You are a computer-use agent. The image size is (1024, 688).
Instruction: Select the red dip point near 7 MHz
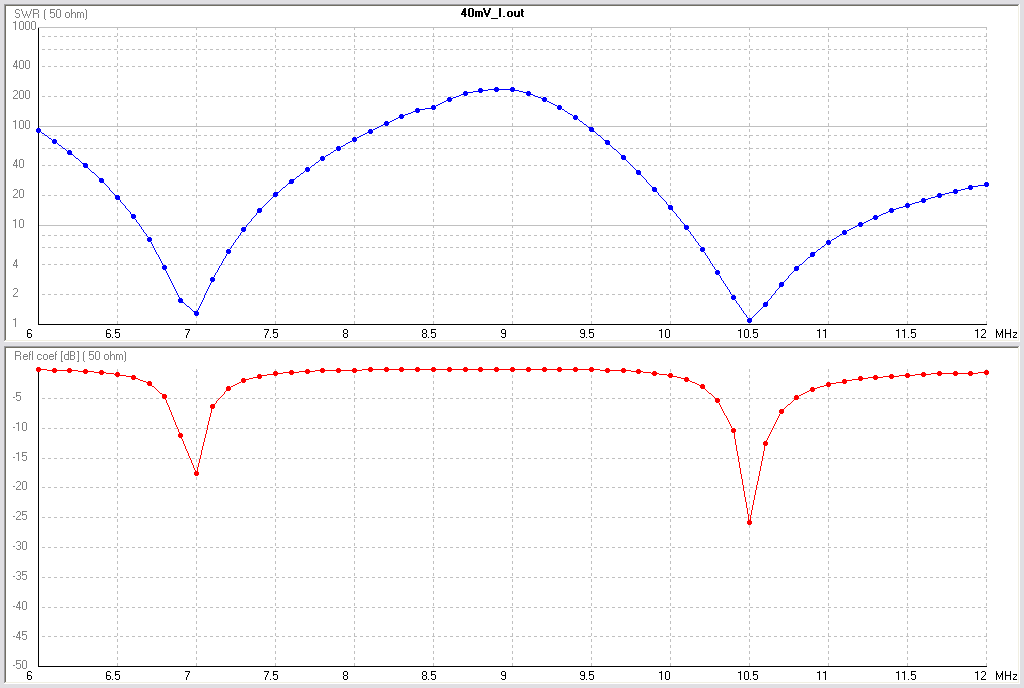click(x=196, y=473)
